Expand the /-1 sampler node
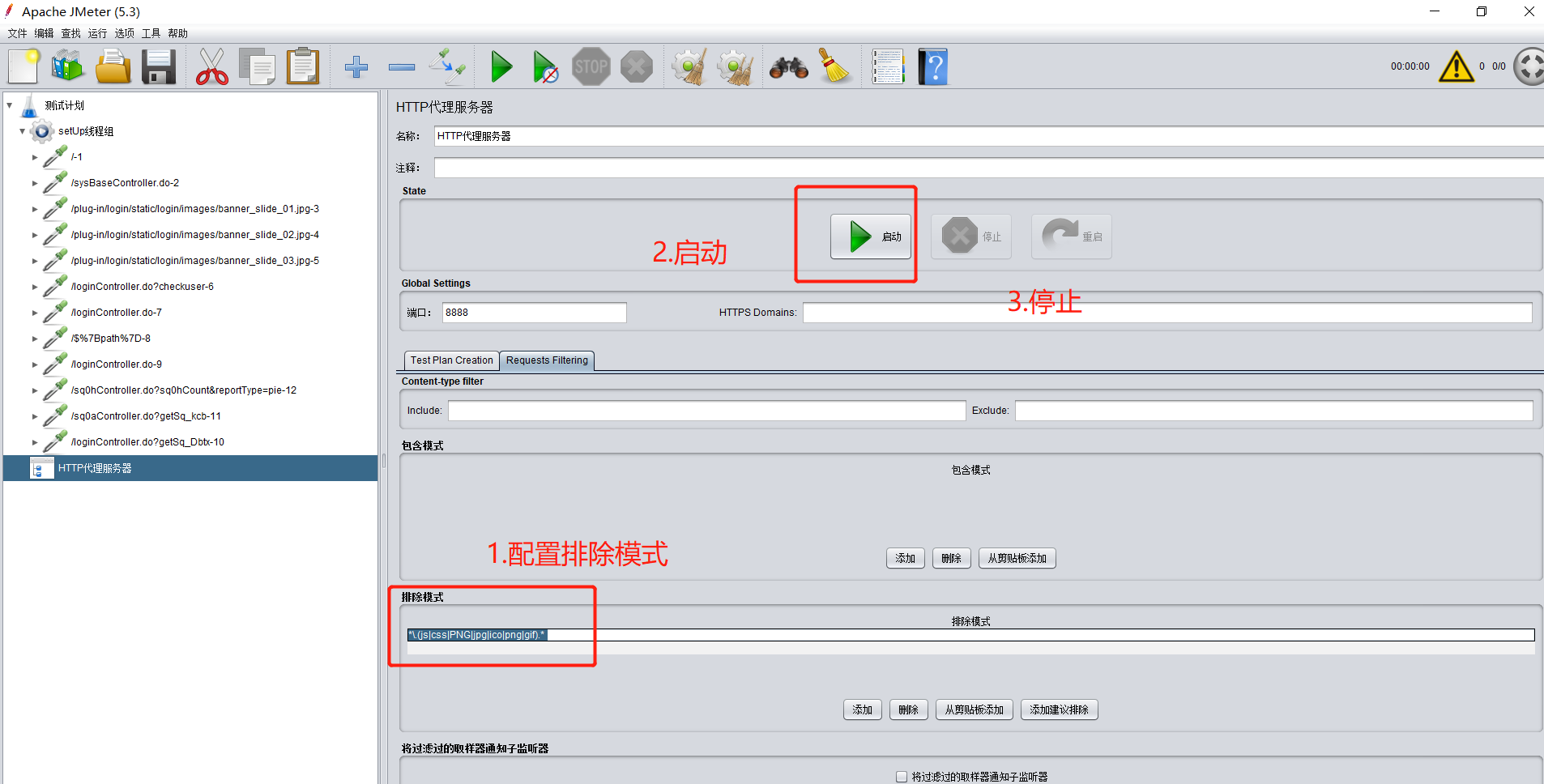Image resolution: width=1544 pixels, height=784 pixels. [35, 157]
